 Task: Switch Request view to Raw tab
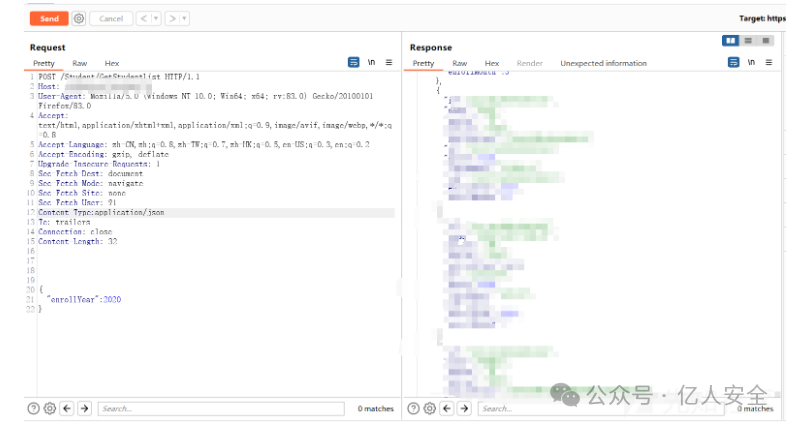click(x=79, y=63)
